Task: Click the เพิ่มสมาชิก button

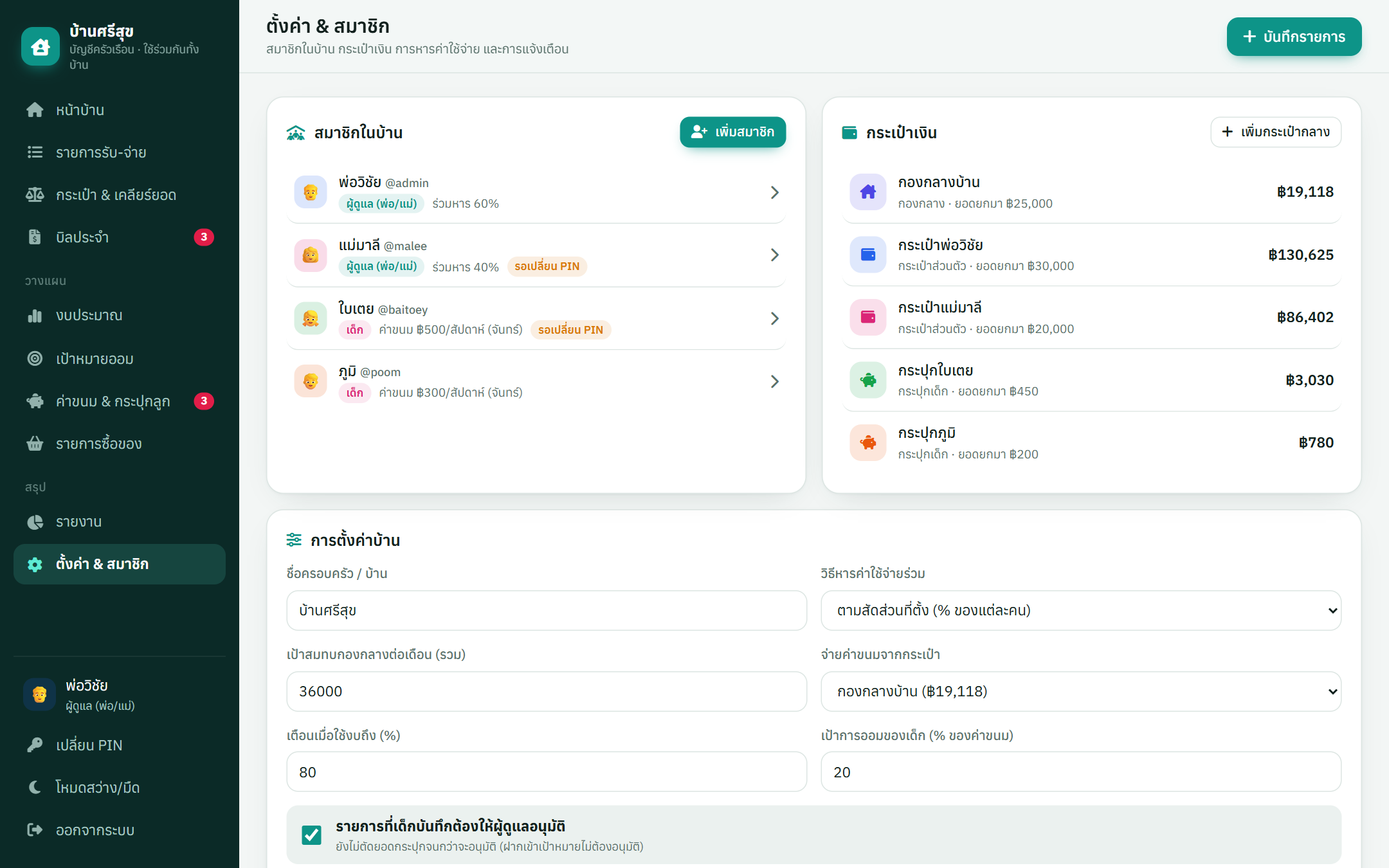Action: coord(732,132)
